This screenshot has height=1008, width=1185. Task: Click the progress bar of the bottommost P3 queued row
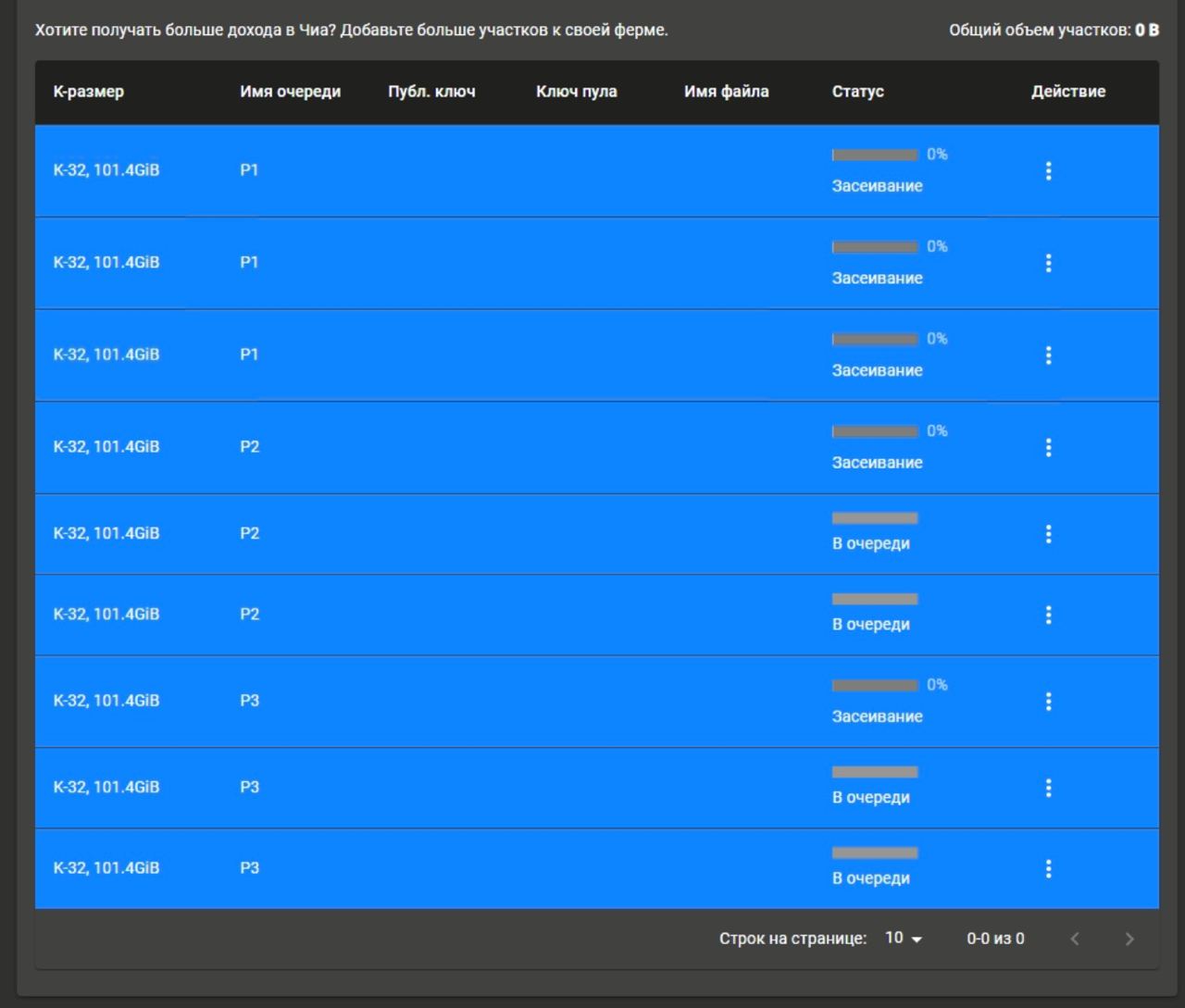coord(875,852)
